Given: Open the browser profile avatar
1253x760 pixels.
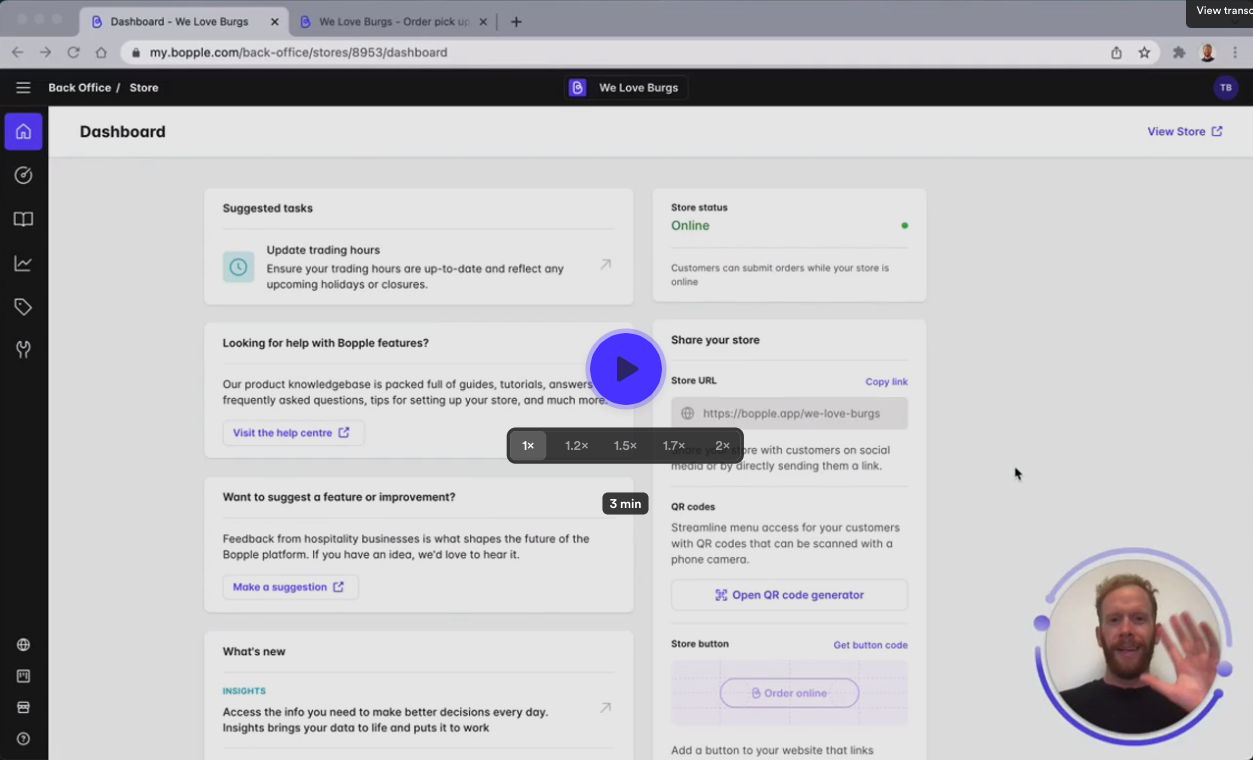Looking at the screenshot, I should (1207, 52).
